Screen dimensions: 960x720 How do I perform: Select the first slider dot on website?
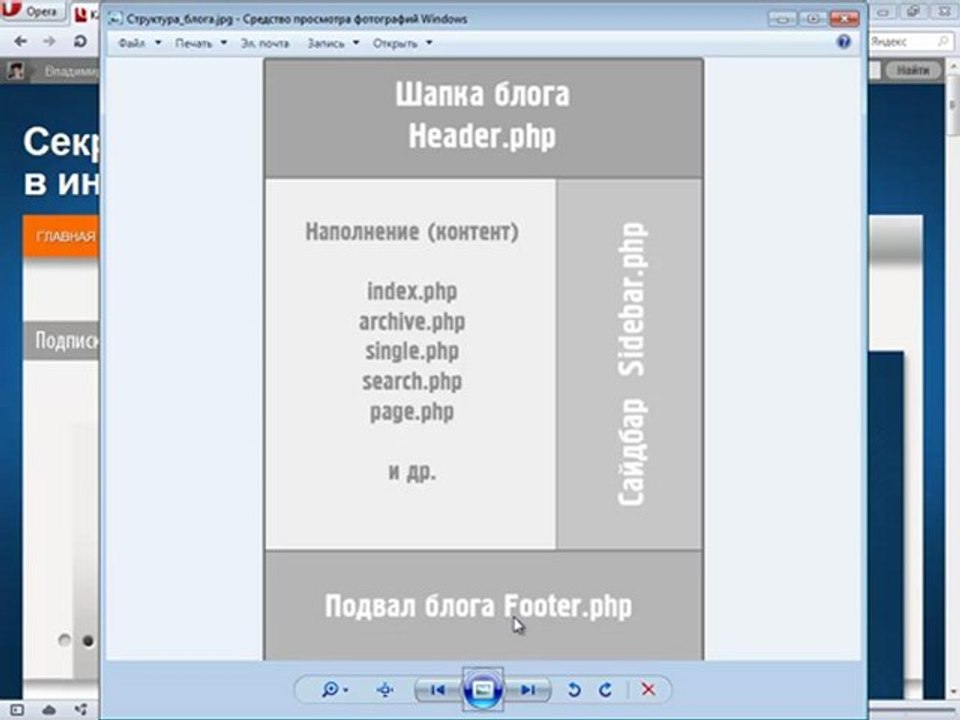pos(64,640)
